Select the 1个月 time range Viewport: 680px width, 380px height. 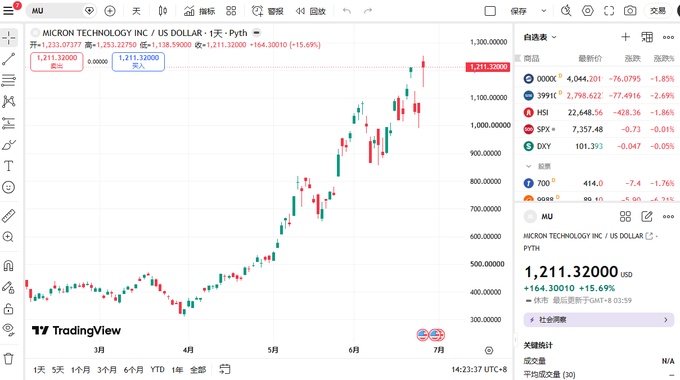pos(81,370)
